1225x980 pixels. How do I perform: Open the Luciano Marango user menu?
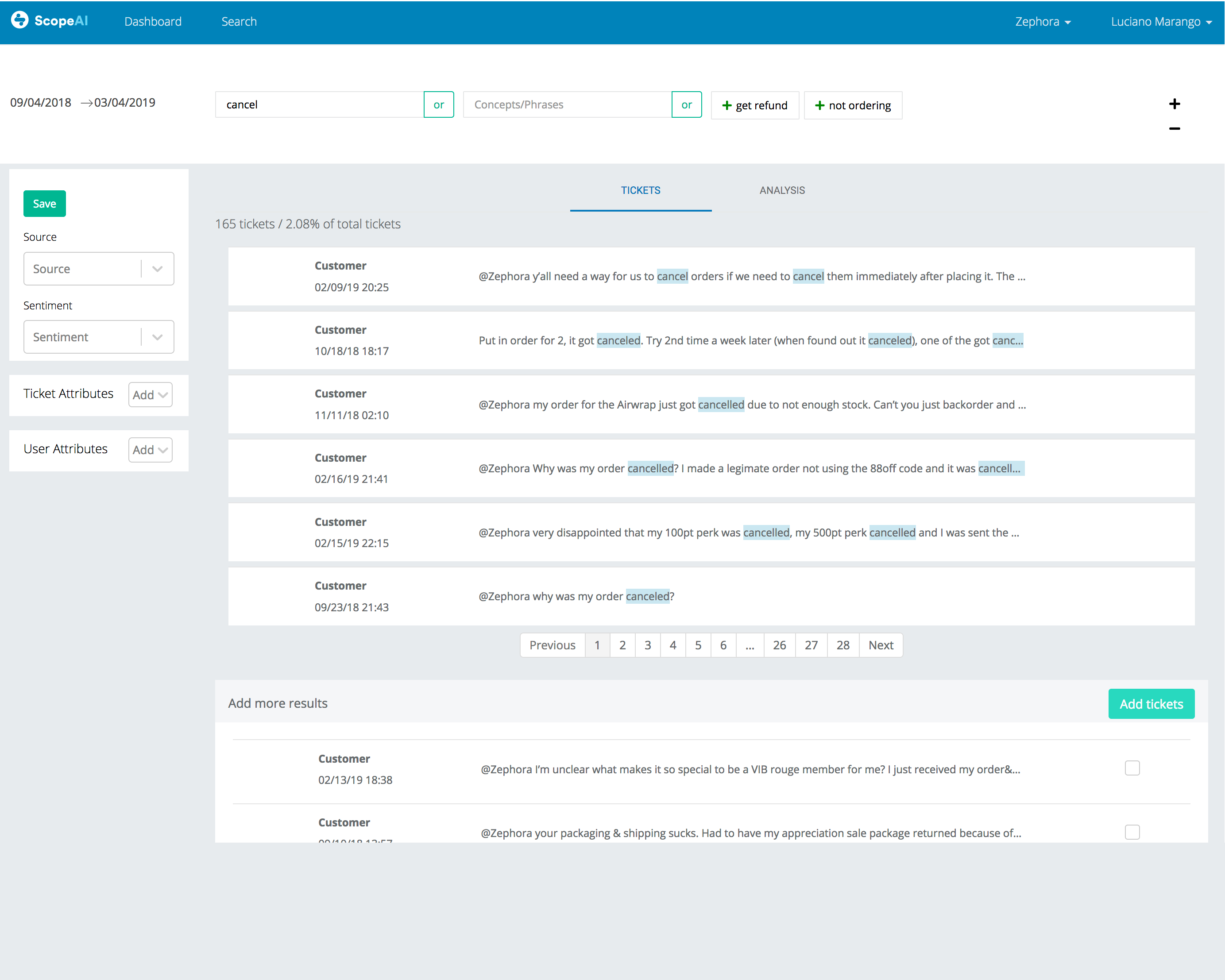(1161, 22)
